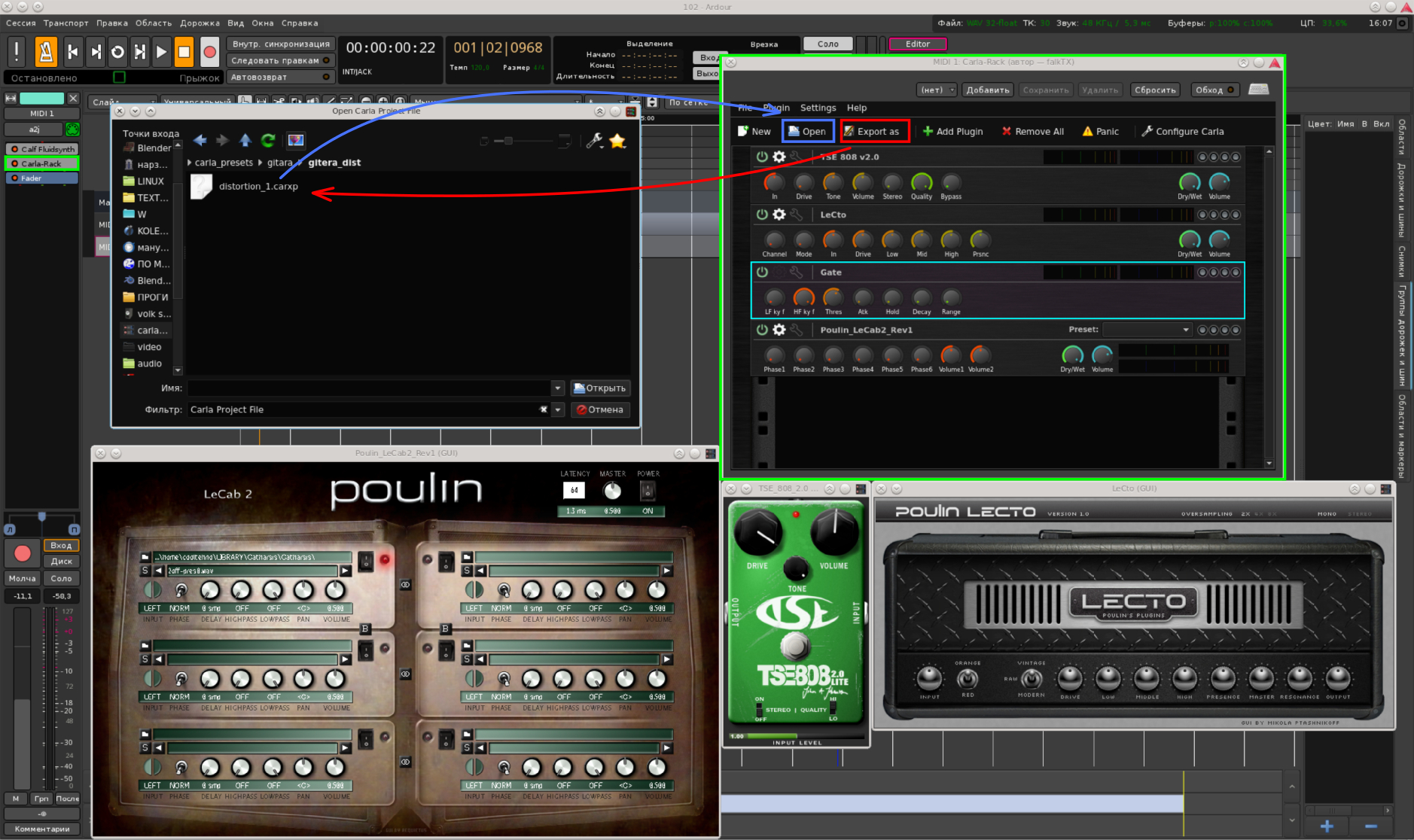Click Poulin LeCab MASTER knob
The height and width of the screenshot is (840, 1414).
click(612, 492)
